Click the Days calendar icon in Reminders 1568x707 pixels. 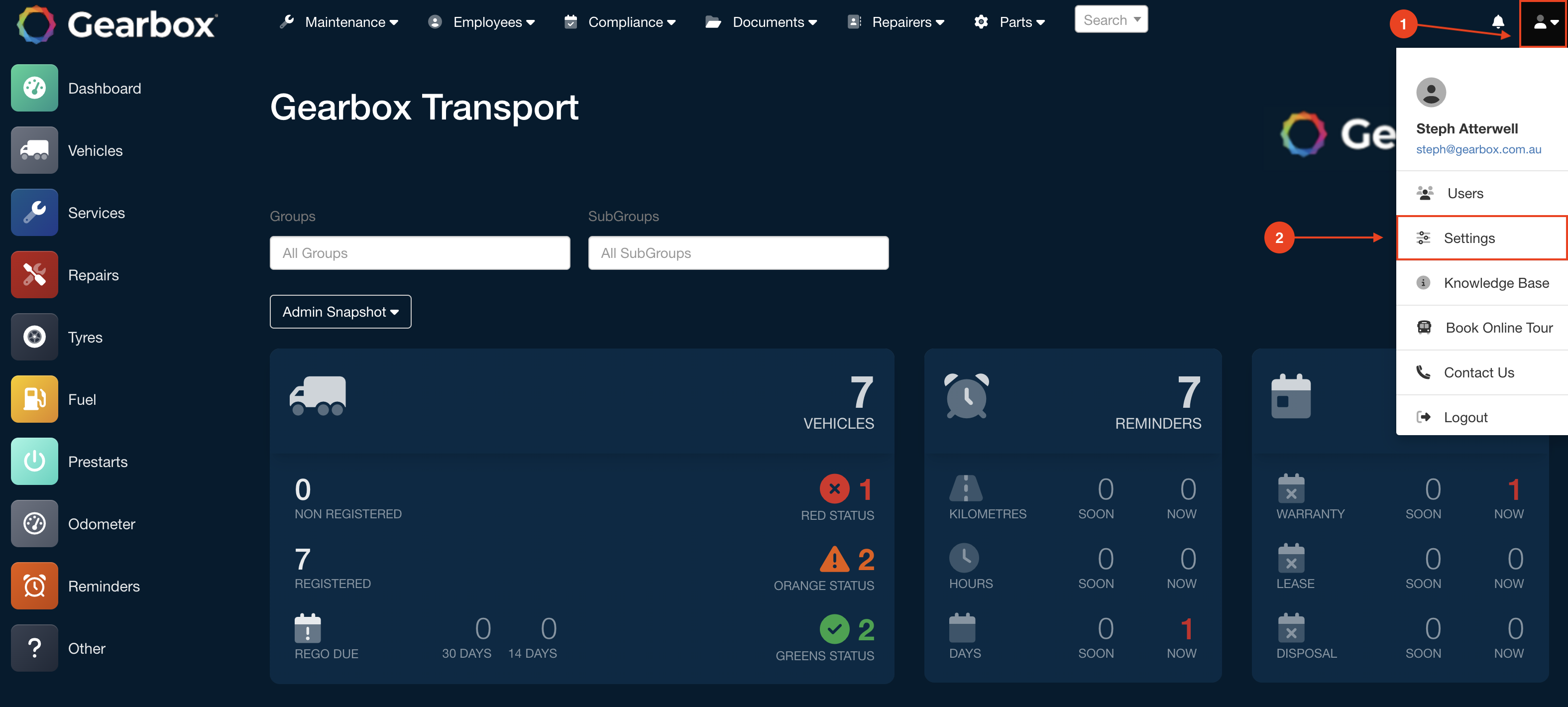(x=962, y=628)
